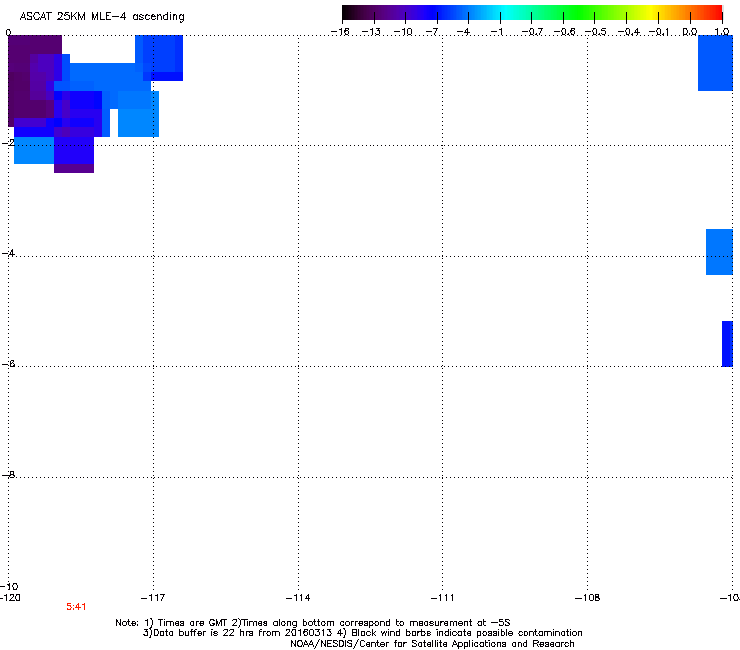Image resolution: width=740 pixels, height=650 pixels.
Task: Click the red '5:41' time stamp
Action: coord(76,607)
